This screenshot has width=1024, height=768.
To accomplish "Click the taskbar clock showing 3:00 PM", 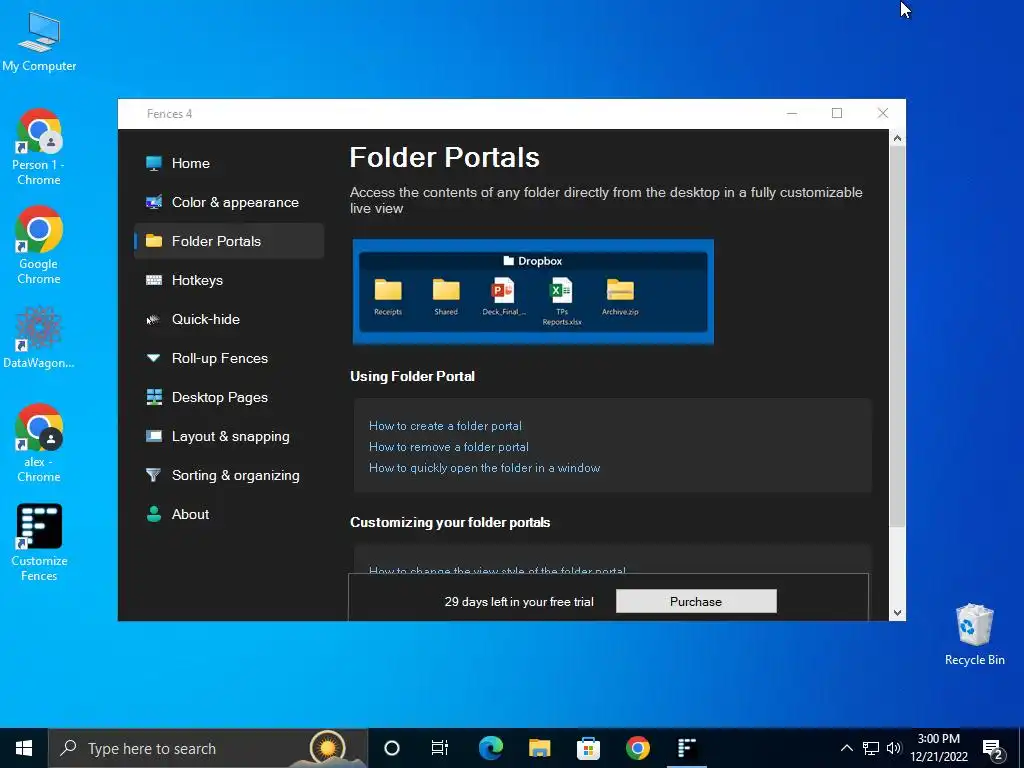I will pos(938,748).
